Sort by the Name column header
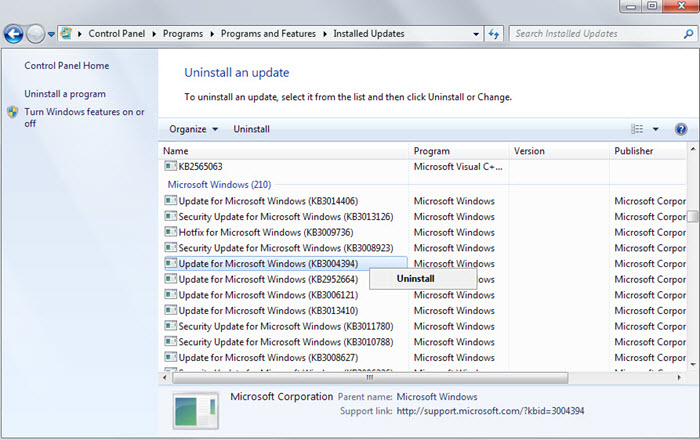Image resolution: width=700 pixels, height=440 pixels. tap(283, 151)
